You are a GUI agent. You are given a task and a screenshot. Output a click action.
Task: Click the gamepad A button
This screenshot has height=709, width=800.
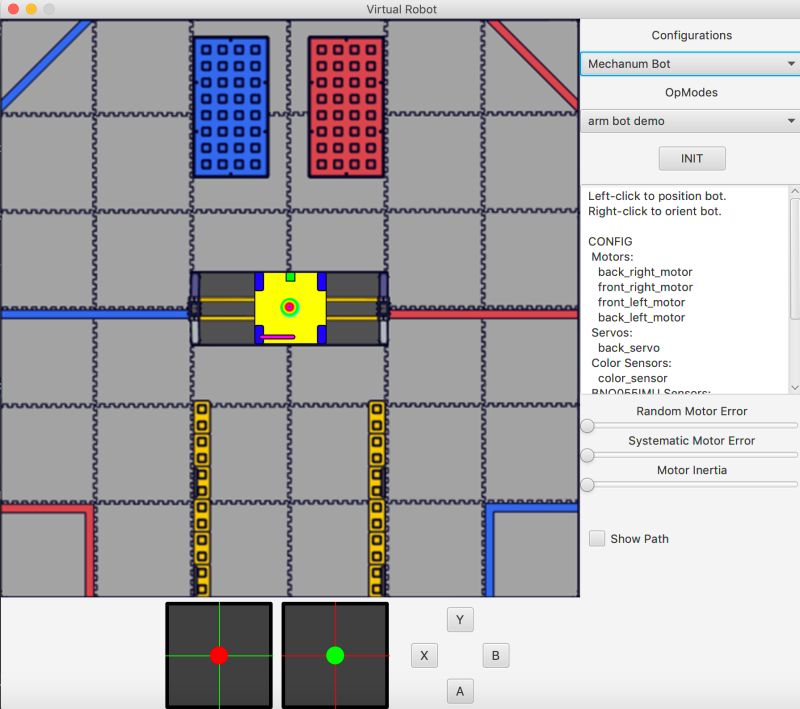(x=460, y=691)
